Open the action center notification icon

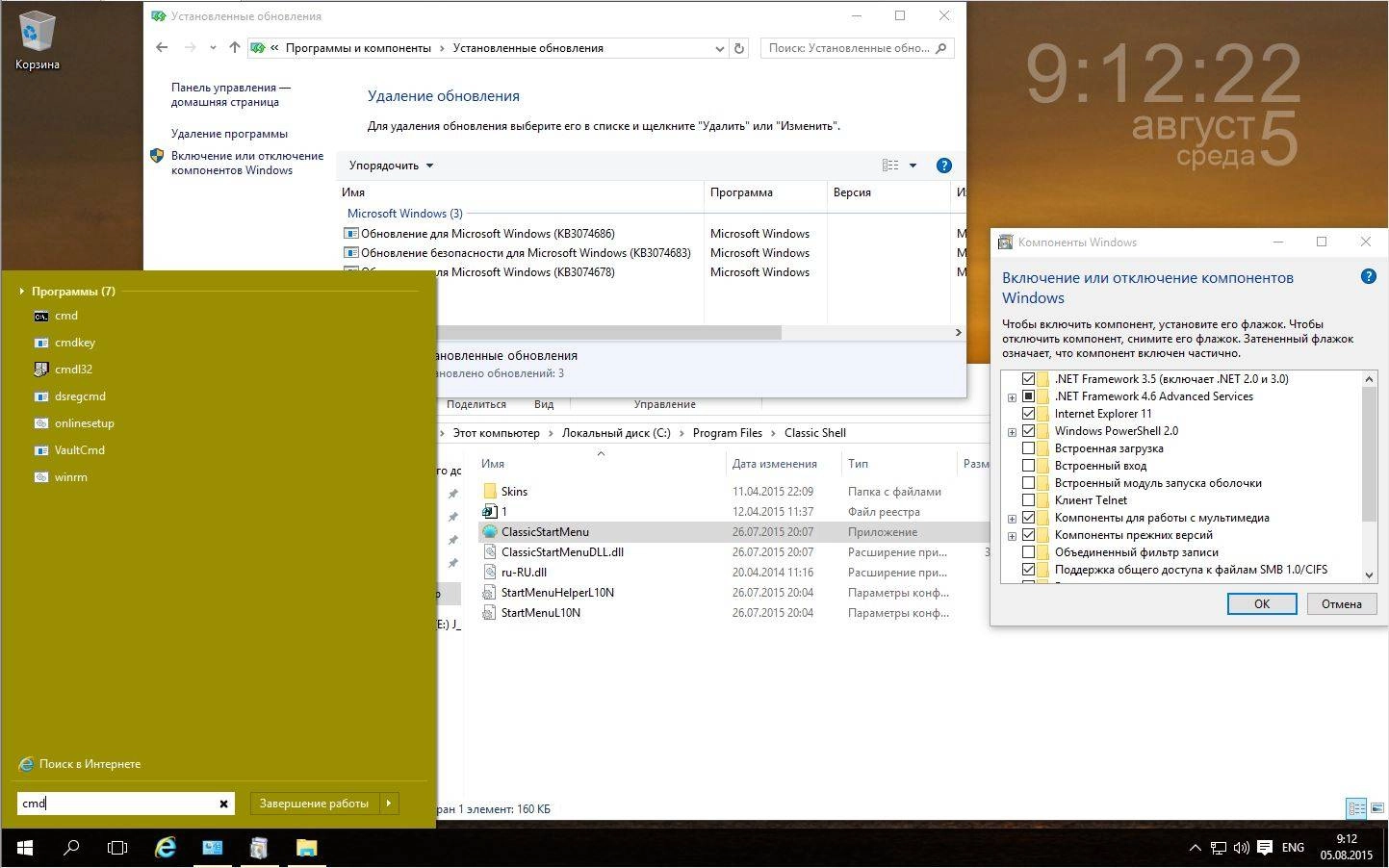click(x=1265, y=848)
